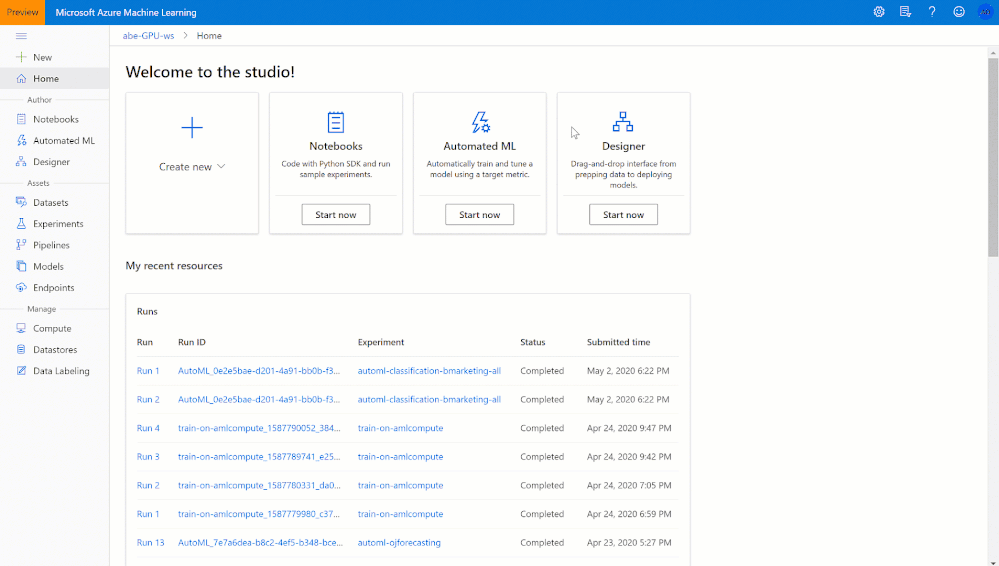Image resolution: width=999 pixels, height=566 pixels.
Task: Click the 'Apr 24, 2020 9:47 PM' cell
Action: click(629, 428)
